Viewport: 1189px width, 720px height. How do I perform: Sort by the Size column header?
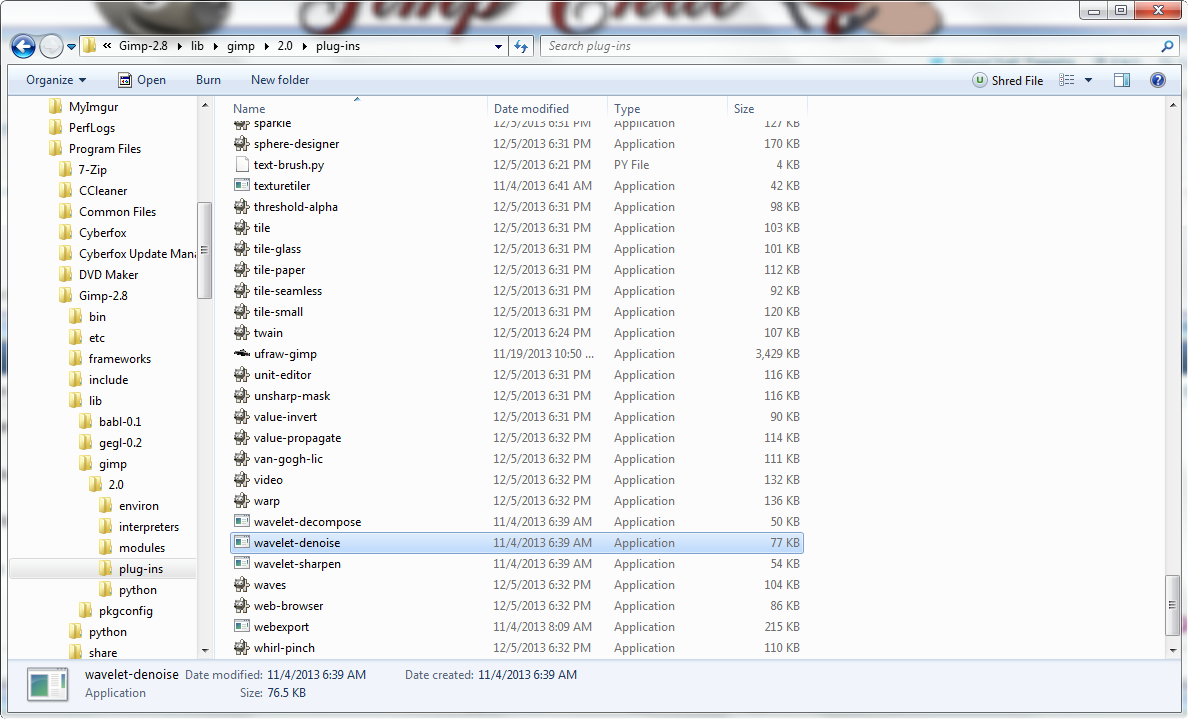coord(744,109)
